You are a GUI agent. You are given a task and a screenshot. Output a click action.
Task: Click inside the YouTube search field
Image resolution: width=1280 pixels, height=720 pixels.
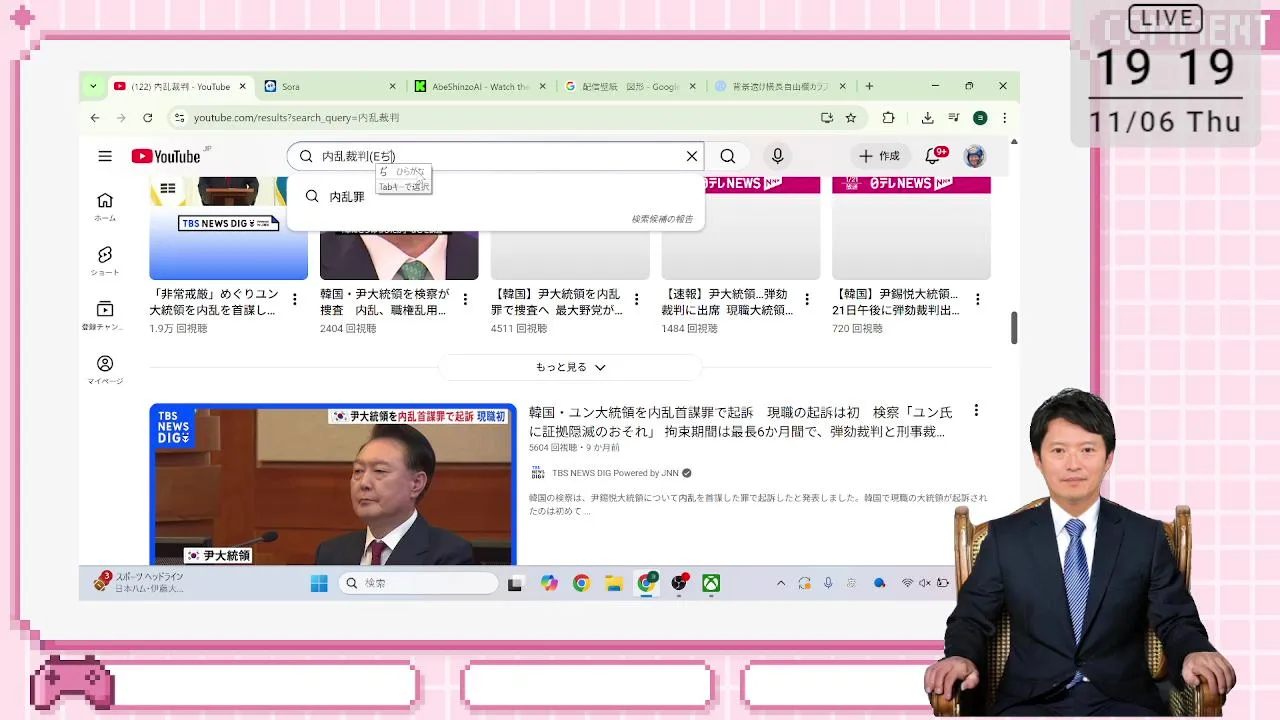[x=497, y=156]
